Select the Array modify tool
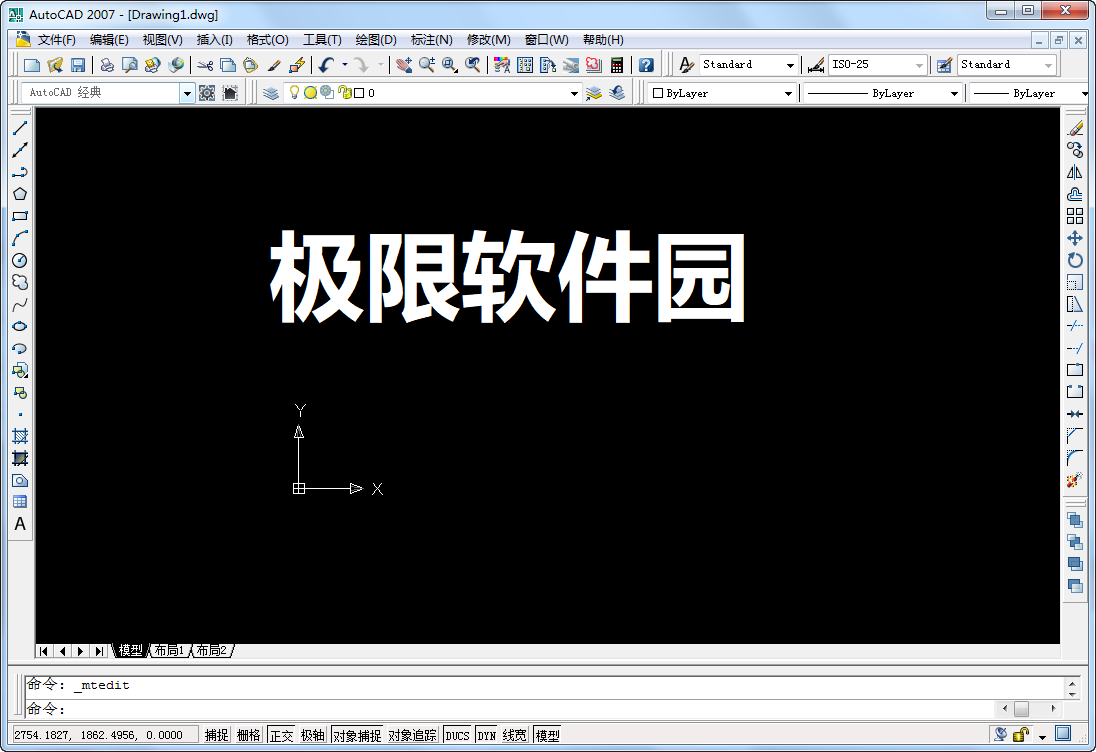 [x=1075, y=216]
